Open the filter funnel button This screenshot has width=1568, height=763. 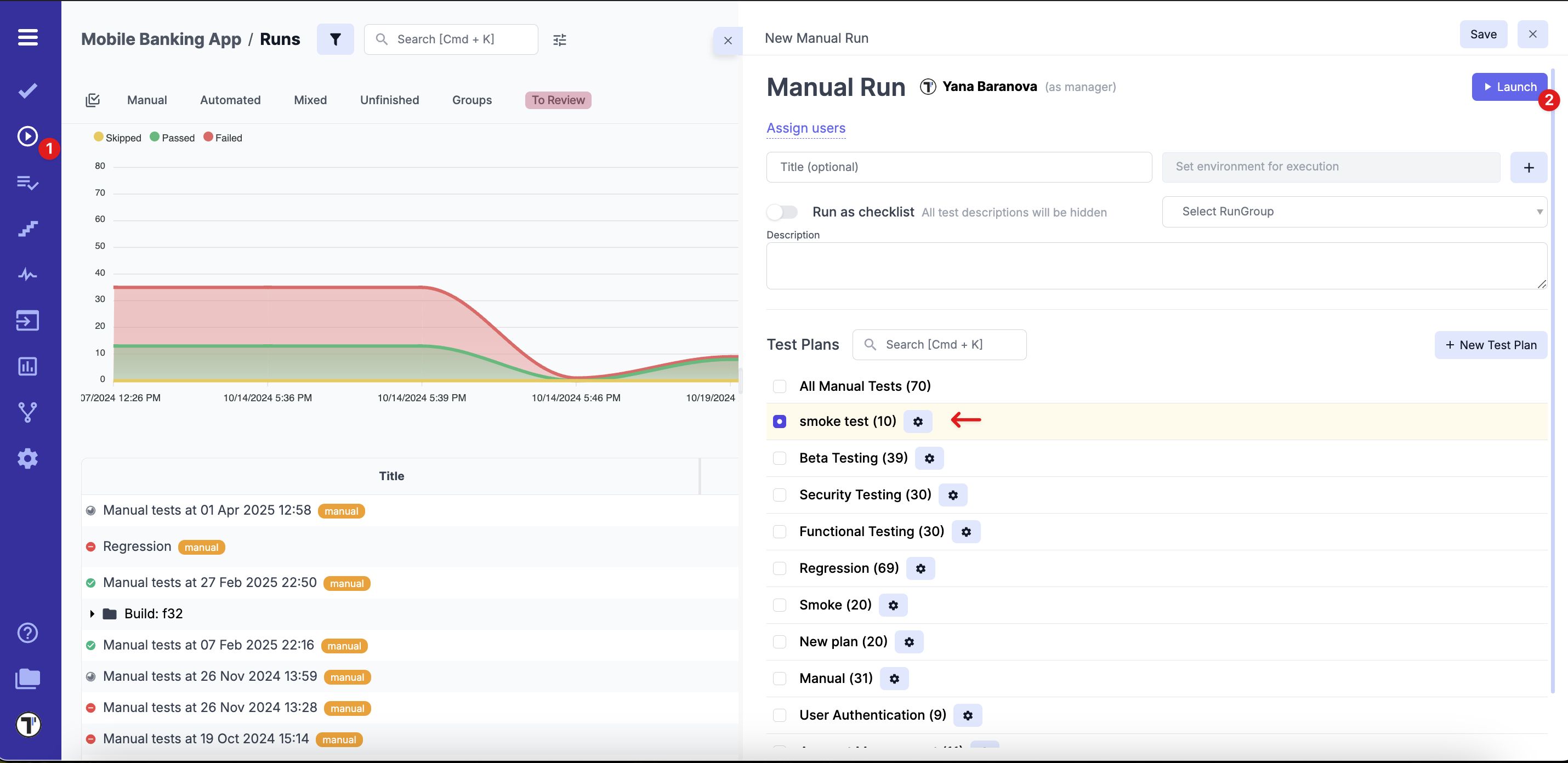point(335,39)
